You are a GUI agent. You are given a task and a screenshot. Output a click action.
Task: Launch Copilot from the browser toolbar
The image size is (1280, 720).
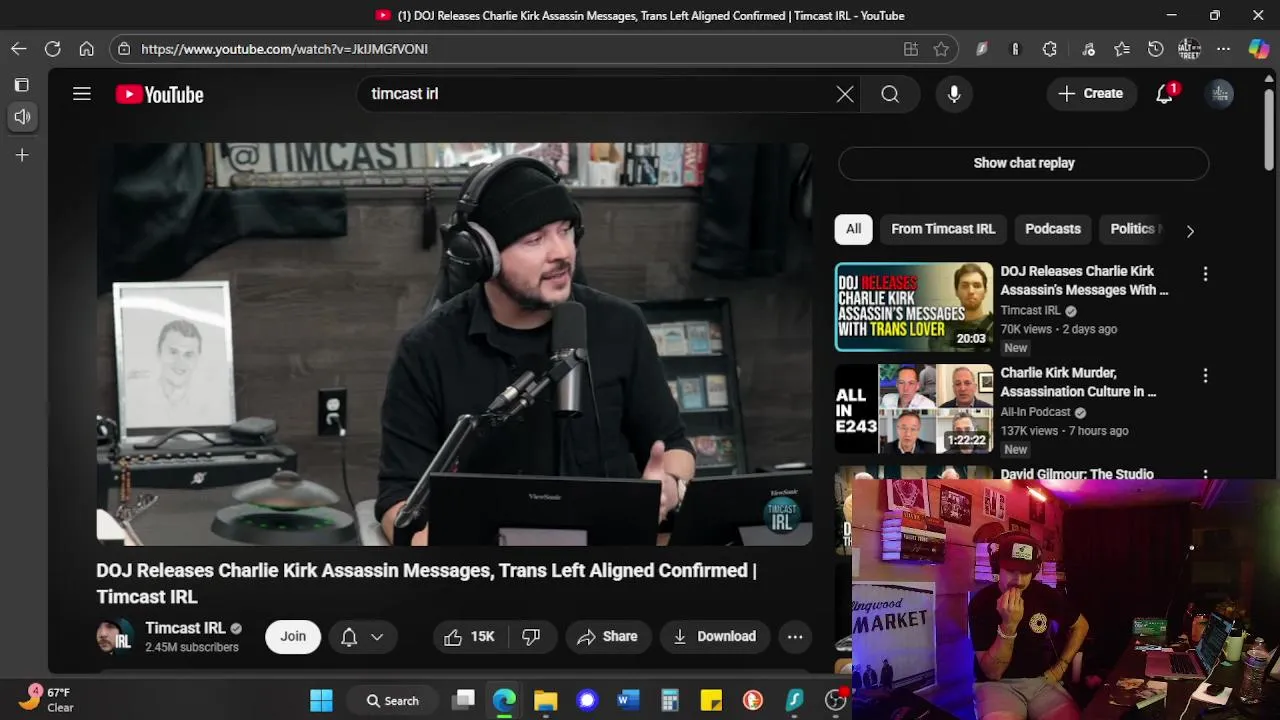pyautogui.click(x=1259, y=49)
